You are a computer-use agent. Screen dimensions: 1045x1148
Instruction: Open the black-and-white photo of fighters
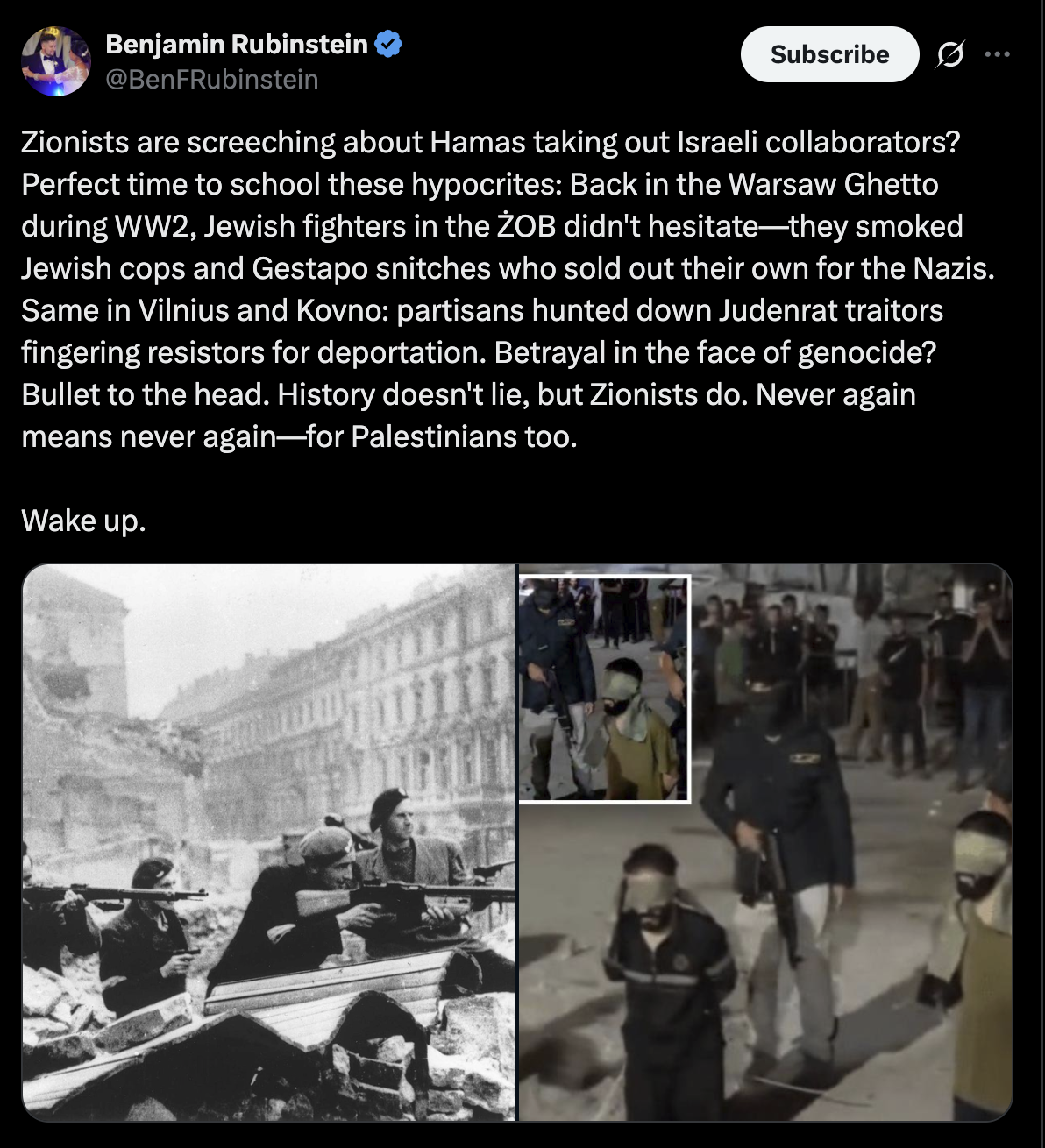coord(269,842)
